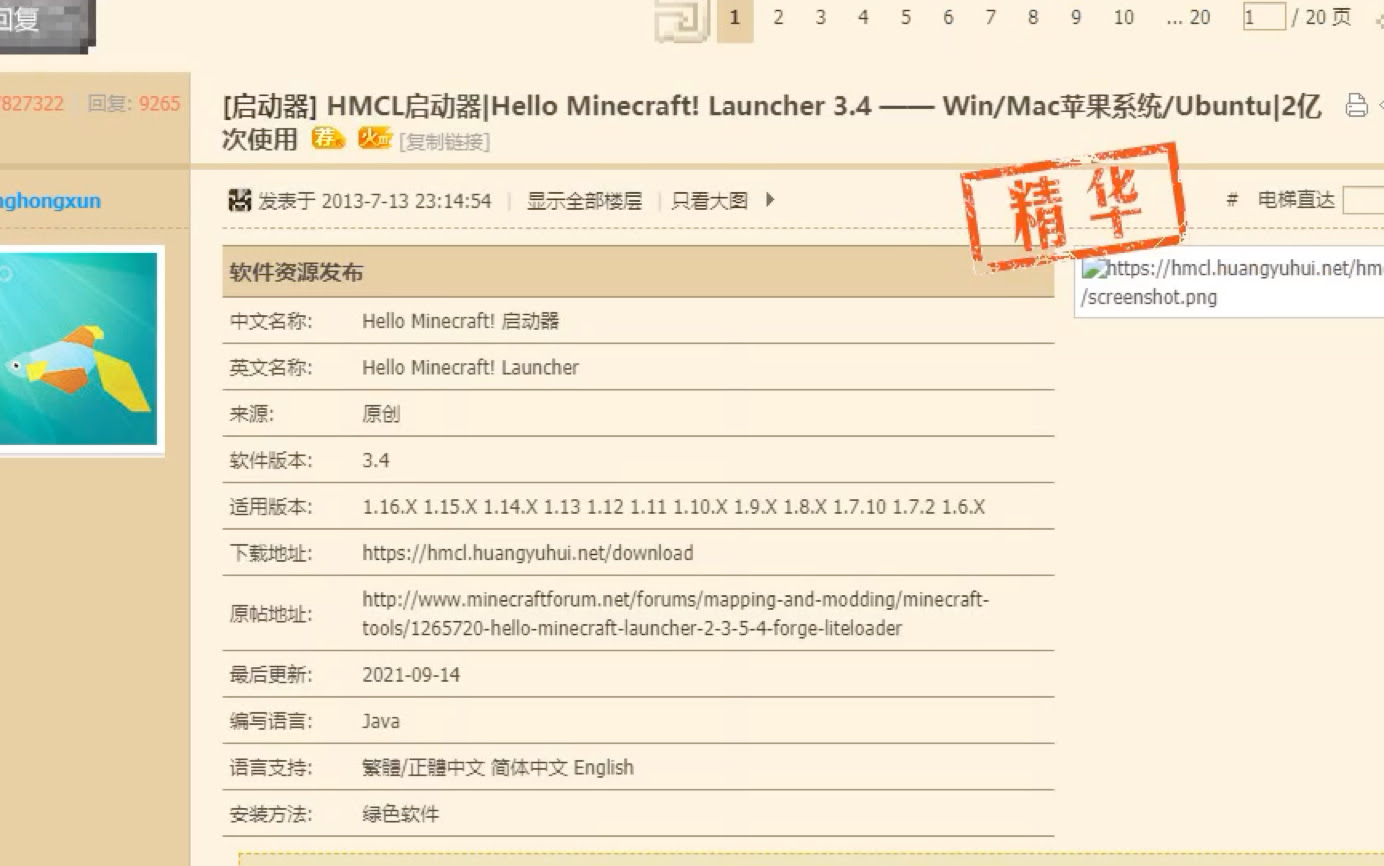1384x866 pixels.
Task: Open the author's username link in sidebar
Action: point(50,201)
